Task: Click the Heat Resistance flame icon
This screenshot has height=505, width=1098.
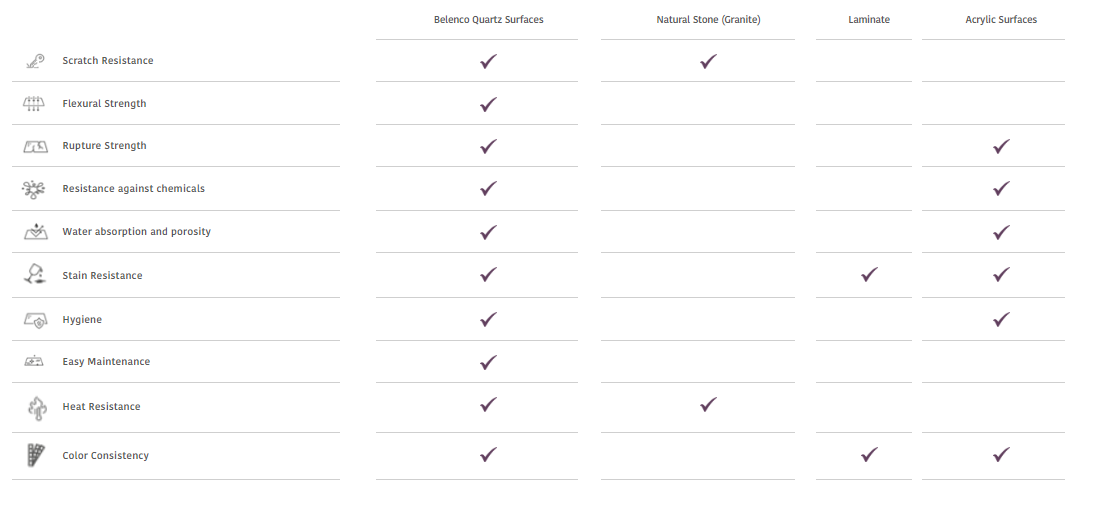Action: coord(36,408)
